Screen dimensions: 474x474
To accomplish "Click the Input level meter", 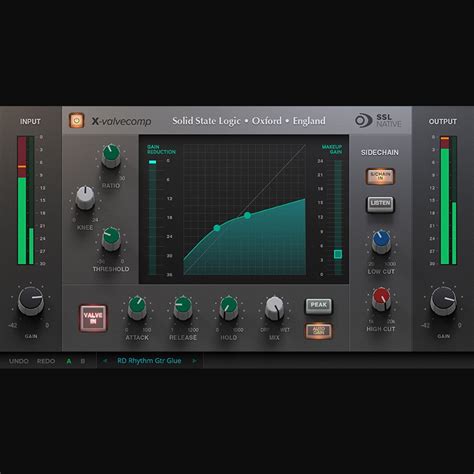I will tap(26, 200).
